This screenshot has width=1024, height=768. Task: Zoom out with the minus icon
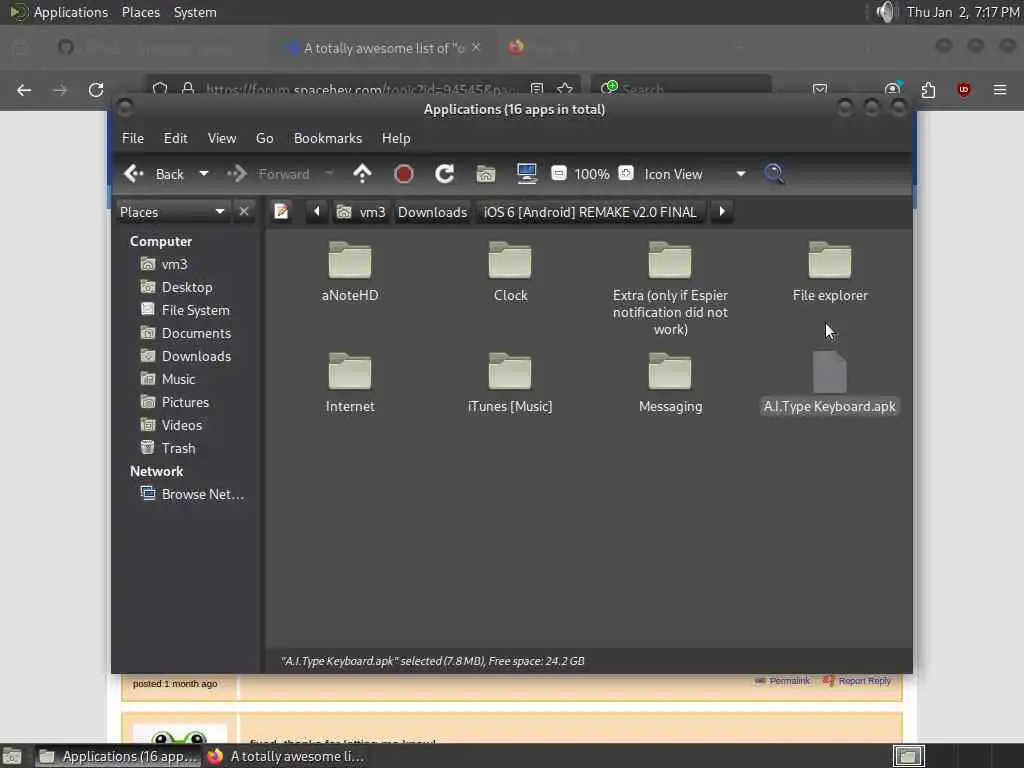558,173
